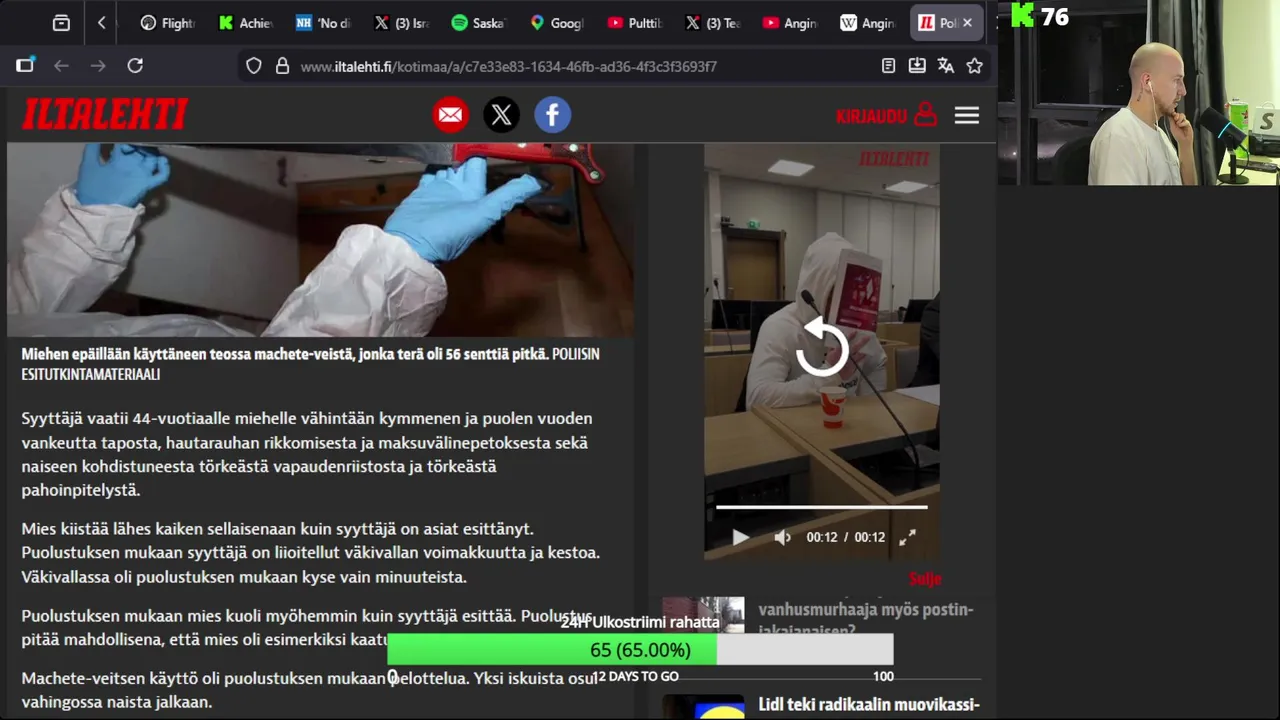This screenshot has width=1280, height=720.
Task: Switch to the Saska Spotify tab
Action: [478, 22]
